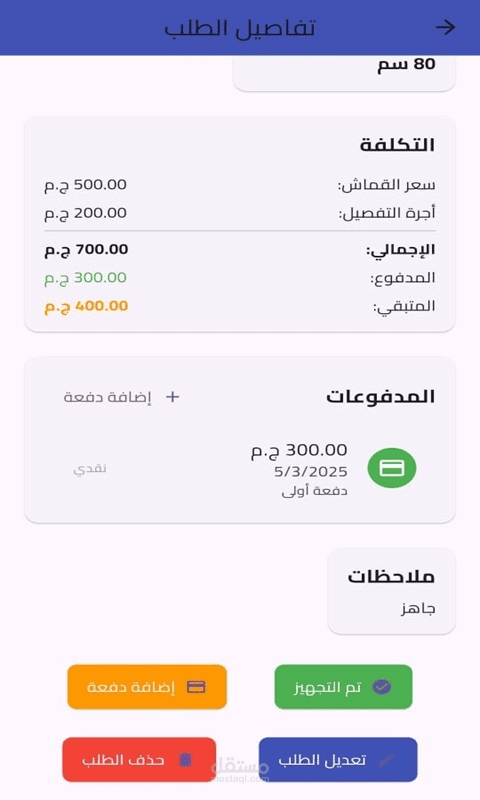Click trash icon on حذف الطلب button
Viewport: 480px width, 800px height.
coord(186,760)
